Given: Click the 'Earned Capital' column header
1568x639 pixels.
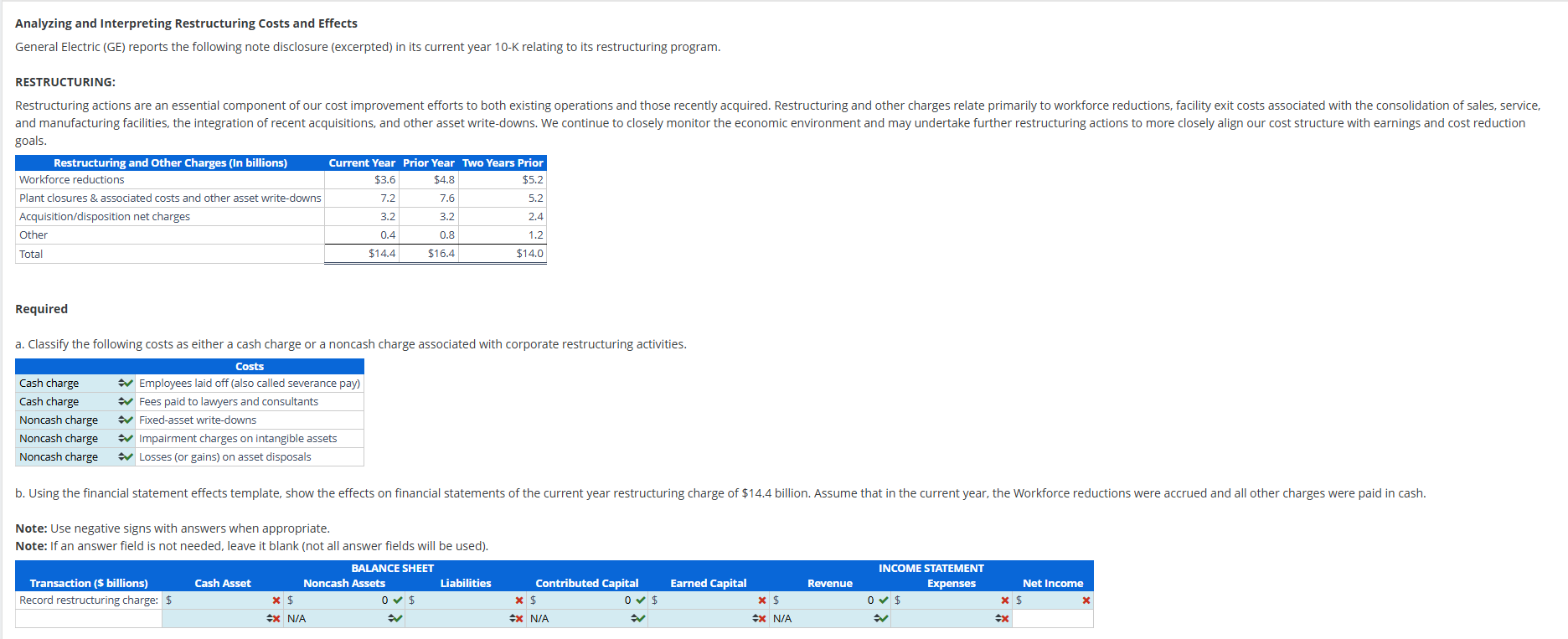Looking at the screenshot, I should [709, 583].
